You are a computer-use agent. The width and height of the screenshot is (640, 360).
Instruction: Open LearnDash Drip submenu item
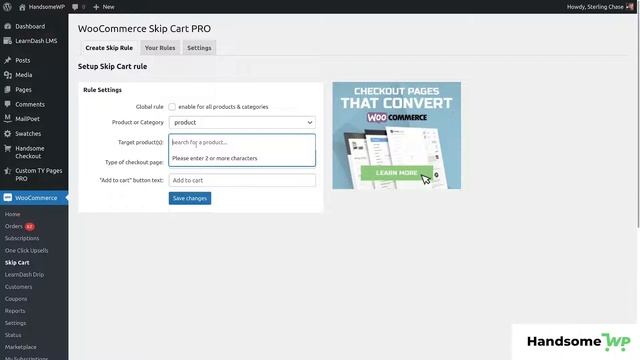(24, 275)
